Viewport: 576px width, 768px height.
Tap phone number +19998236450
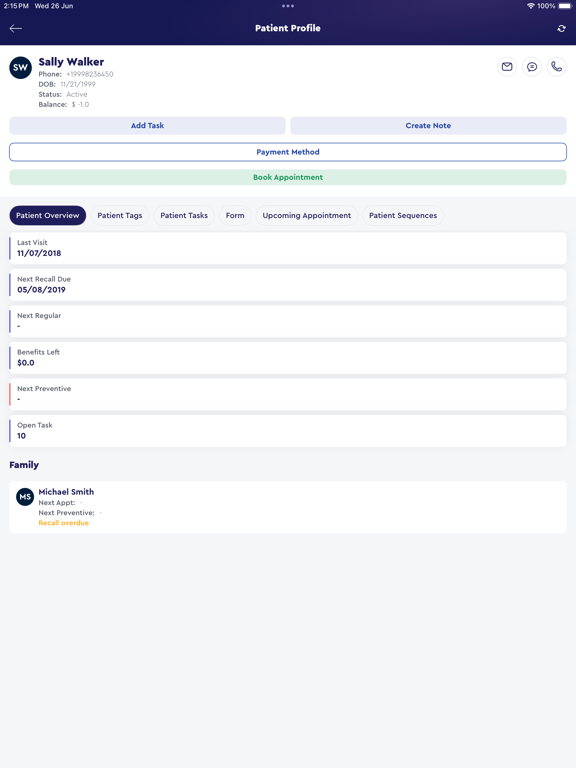(x=90, y=74)
